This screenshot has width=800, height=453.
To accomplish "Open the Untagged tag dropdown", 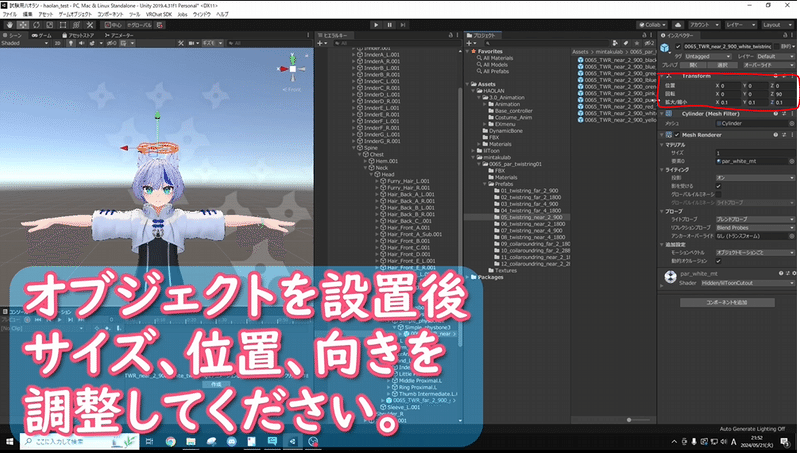I will point(707,56).
